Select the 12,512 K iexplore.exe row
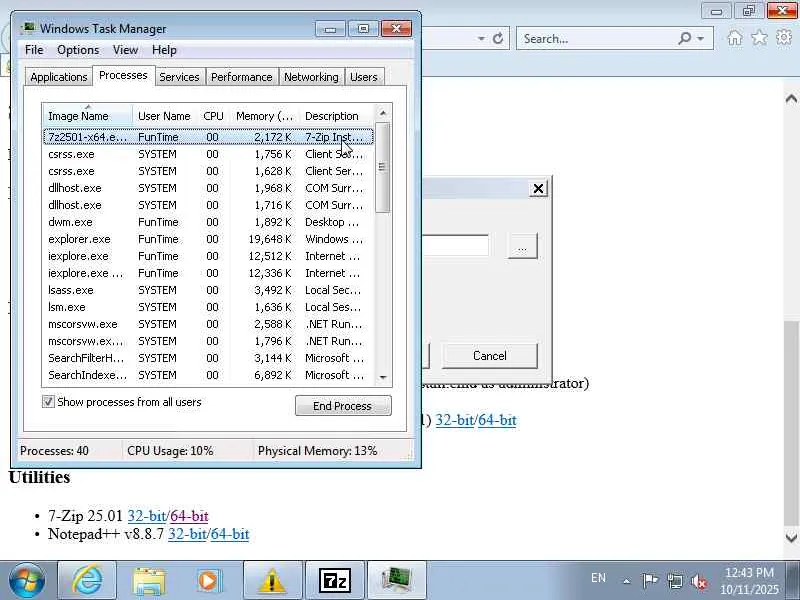This screenshot has width=800, height=600. (x=208, y=256)
